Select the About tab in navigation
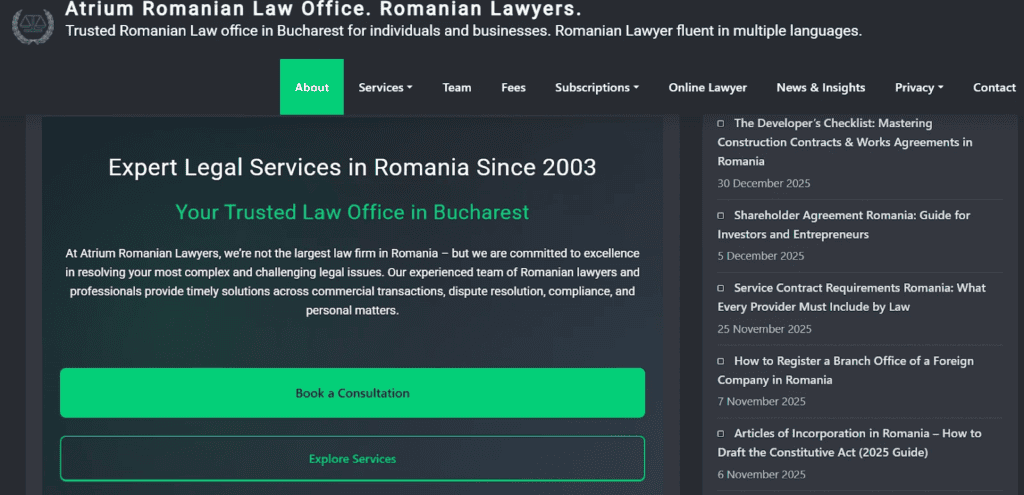Screen dimensions: 1024x495 (312, 88)
